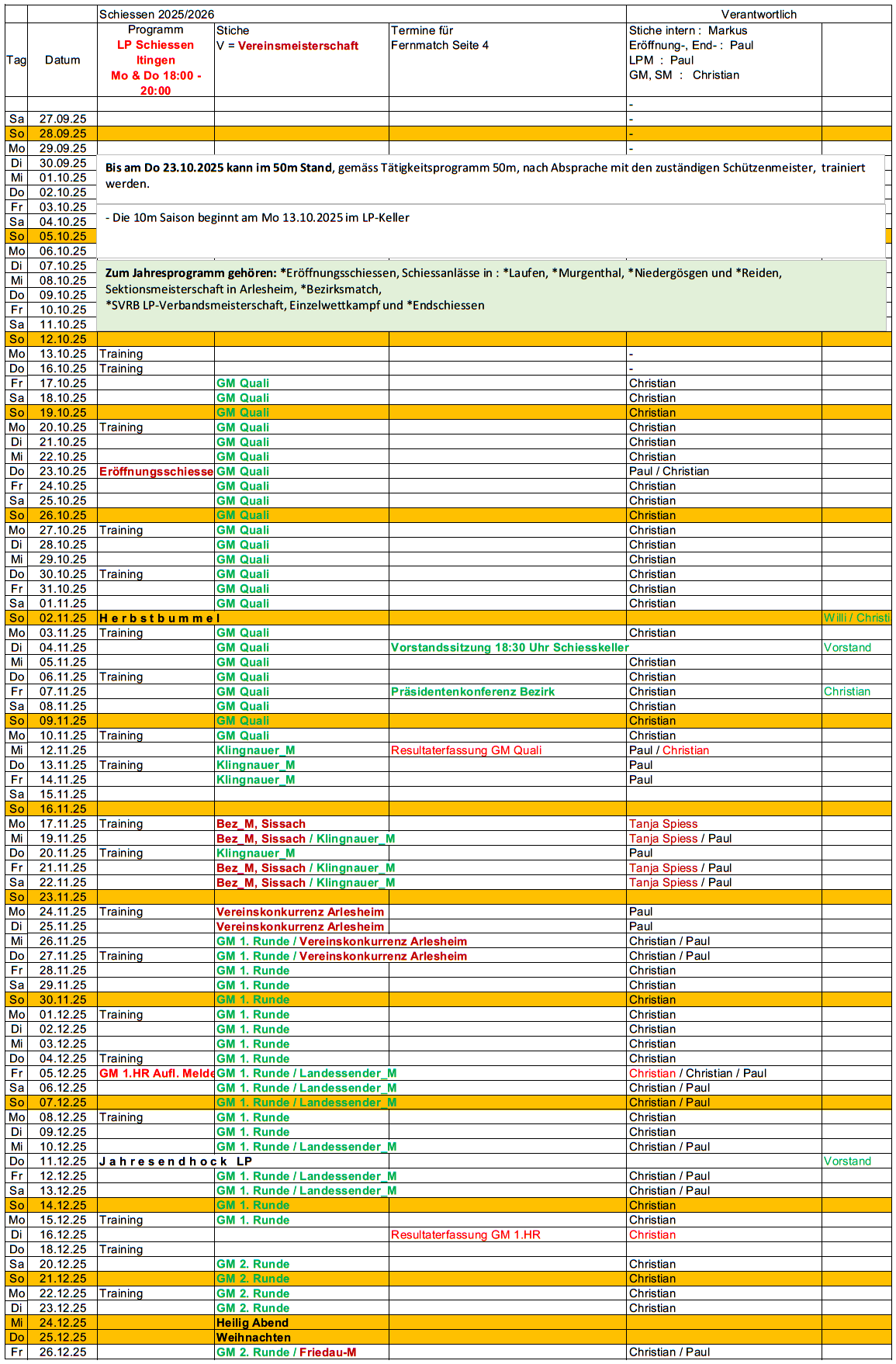Click the Paul / Christian cell on 23.10.25

tap(669, 472)
